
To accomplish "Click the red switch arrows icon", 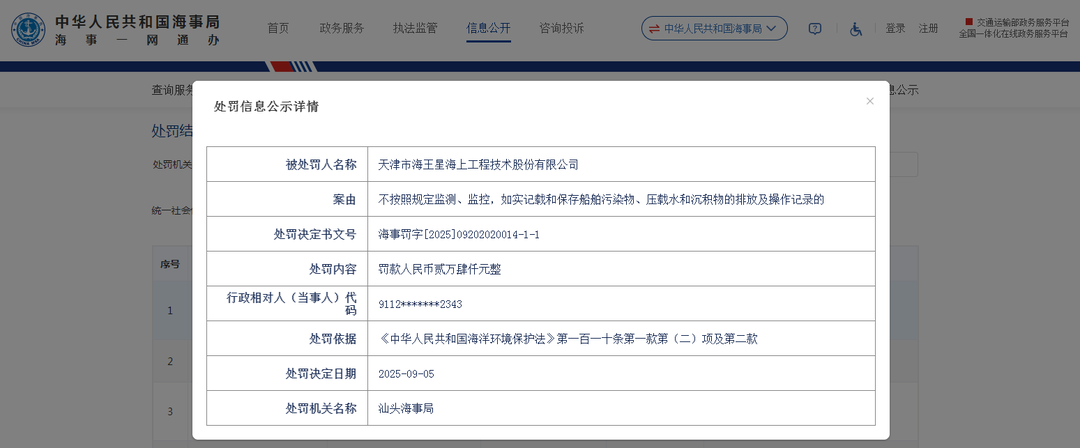I will coord(654,29).
